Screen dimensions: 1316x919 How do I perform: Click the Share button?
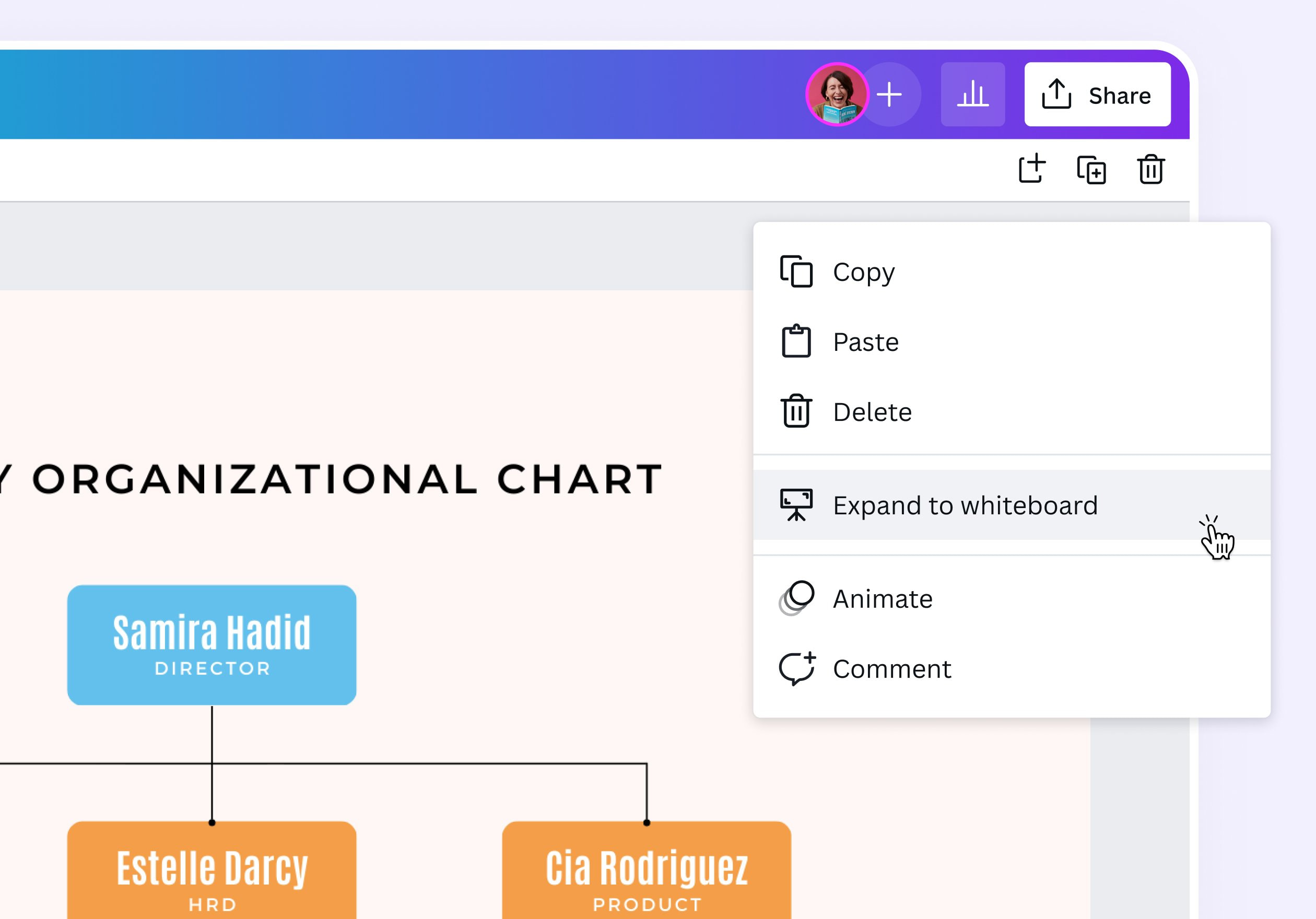1098,95
